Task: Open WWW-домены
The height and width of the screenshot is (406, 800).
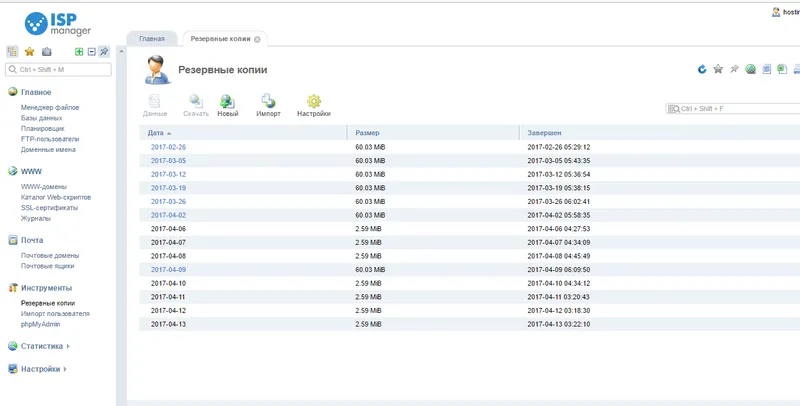Action: pos(44,187)
